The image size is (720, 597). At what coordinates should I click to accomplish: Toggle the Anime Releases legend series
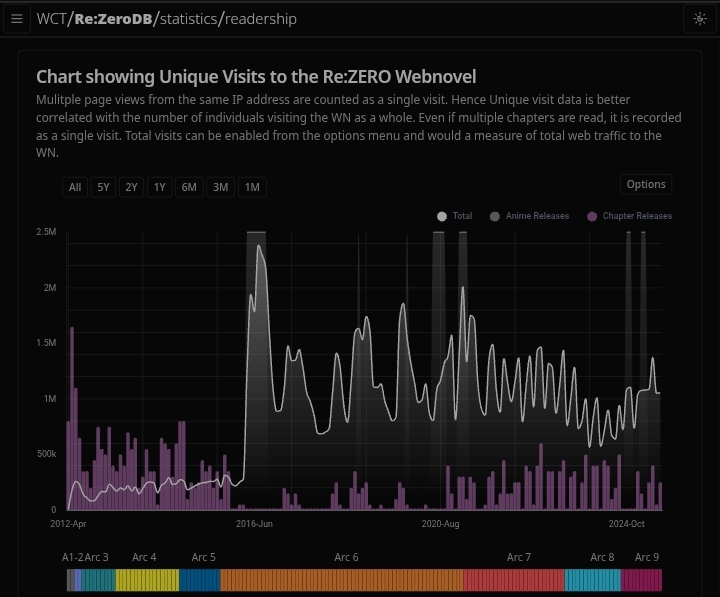(529, 216)
